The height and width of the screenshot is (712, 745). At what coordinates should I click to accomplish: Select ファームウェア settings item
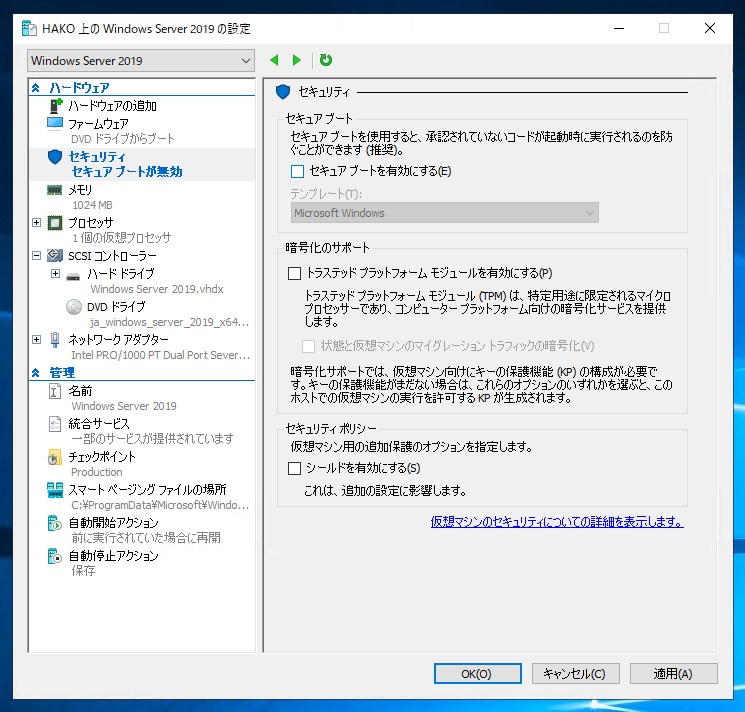pos(98,124)
